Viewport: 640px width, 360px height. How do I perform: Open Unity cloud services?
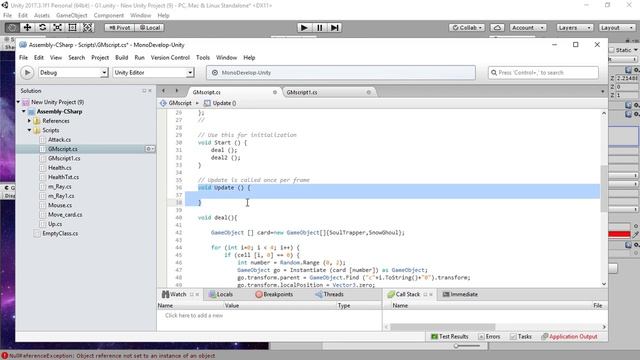tap(497, 27)
